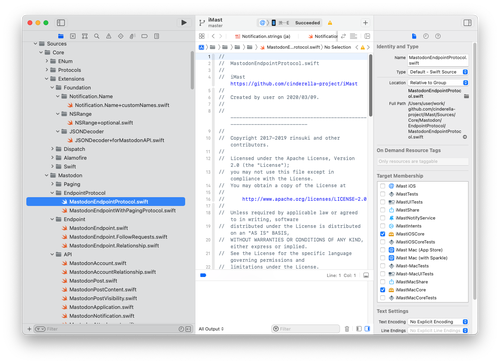The height and width of the screenshot is (364, 500).
Task: Open the Find navigator magnifier
Action: tap(97, 36)
